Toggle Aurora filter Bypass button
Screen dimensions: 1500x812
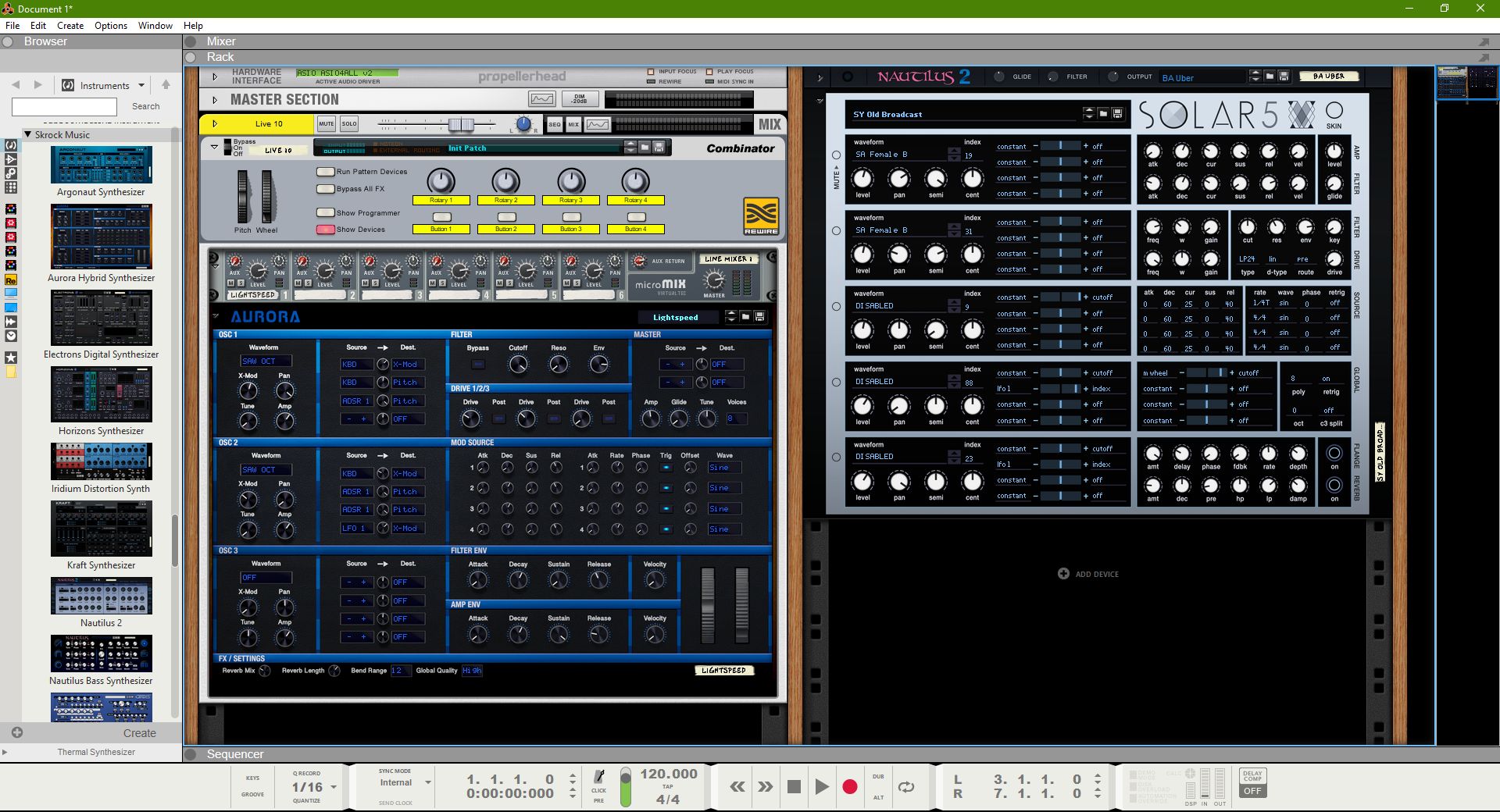click(478, 364)
